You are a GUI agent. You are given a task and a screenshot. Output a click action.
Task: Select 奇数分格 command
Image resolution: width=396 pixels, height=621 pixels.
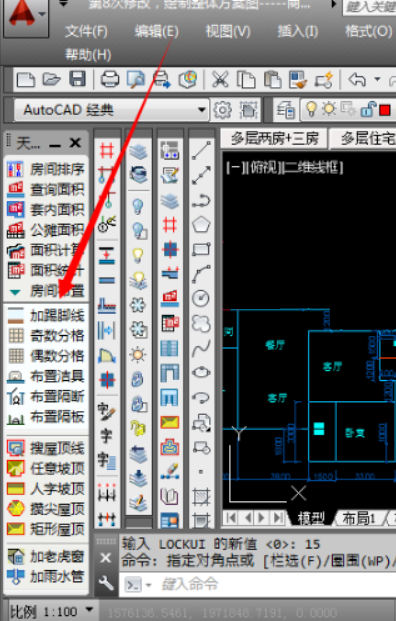pyautogui.click(x=46, y=336)
